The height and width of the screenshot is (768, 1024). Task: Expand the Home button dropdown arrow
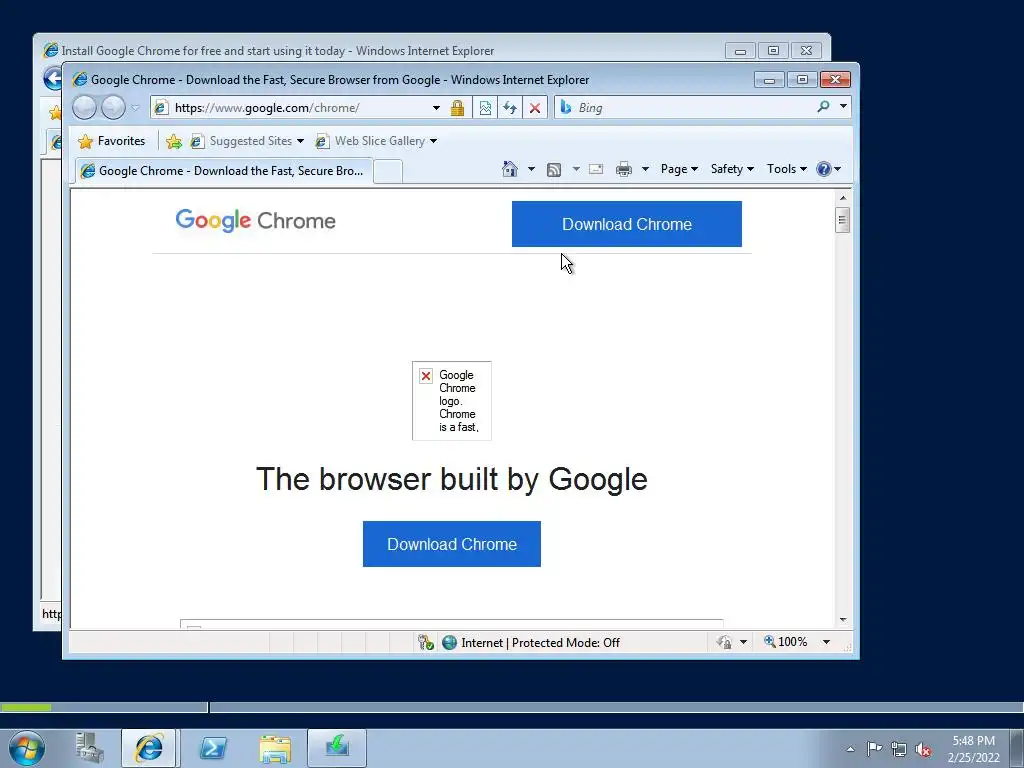tap(531, 169)
